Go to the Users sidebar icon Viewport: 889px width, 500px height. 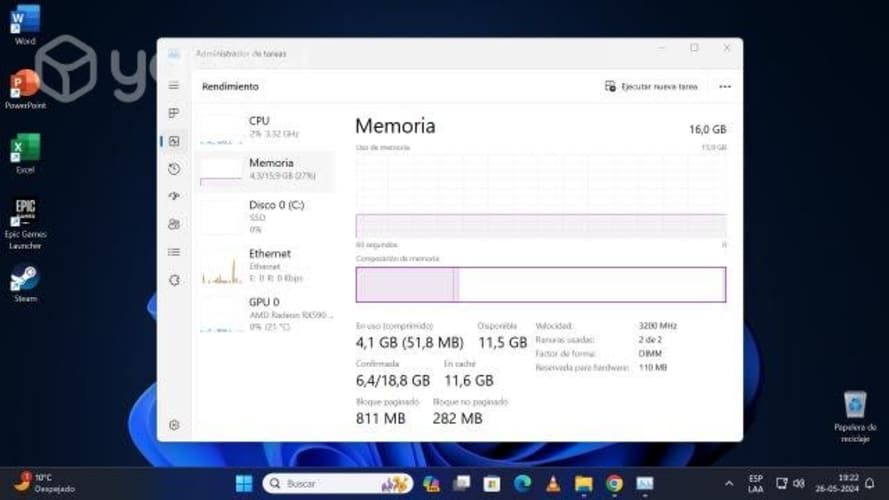[174, 224]
